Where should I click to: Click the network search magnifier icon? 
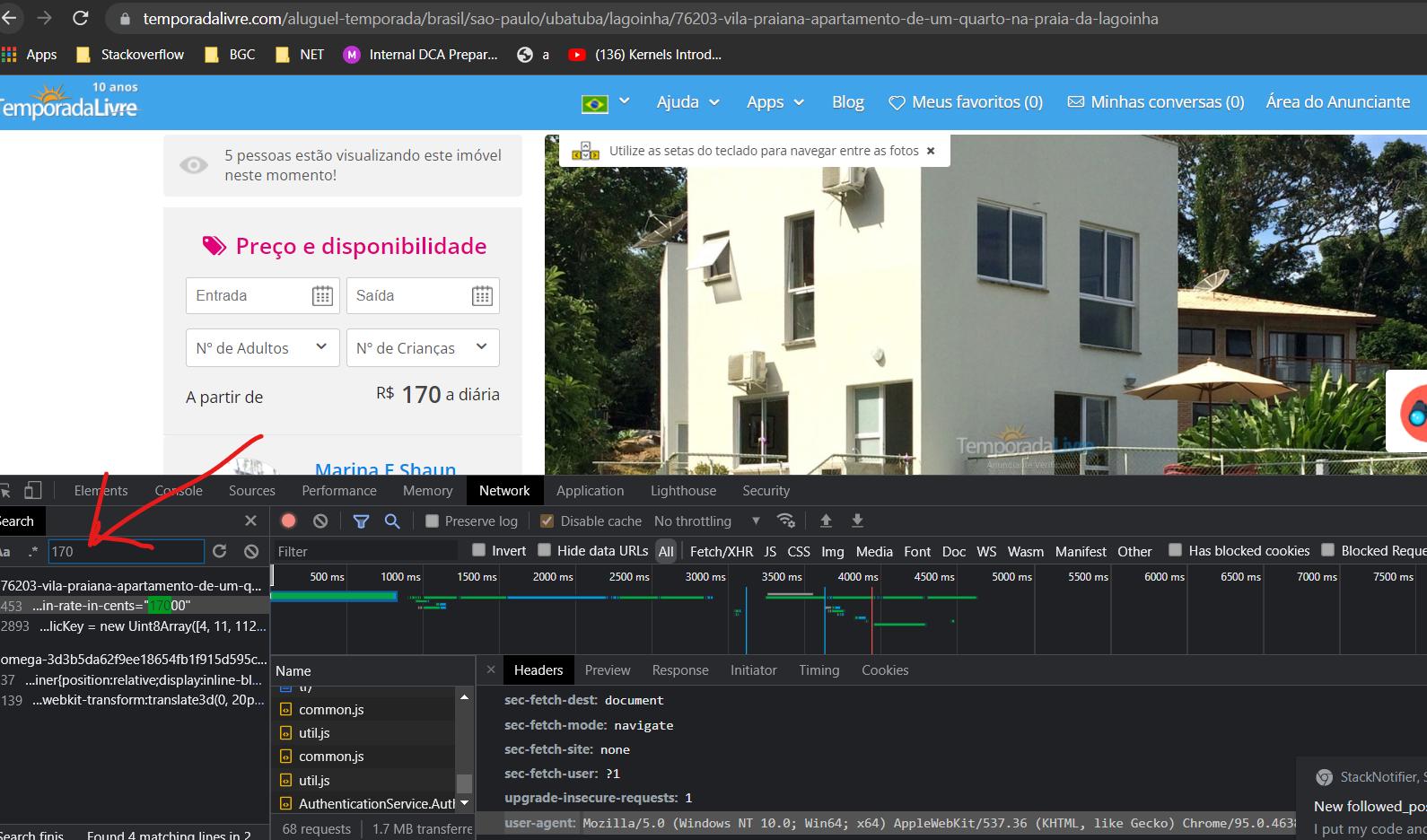tap(392, 521)
